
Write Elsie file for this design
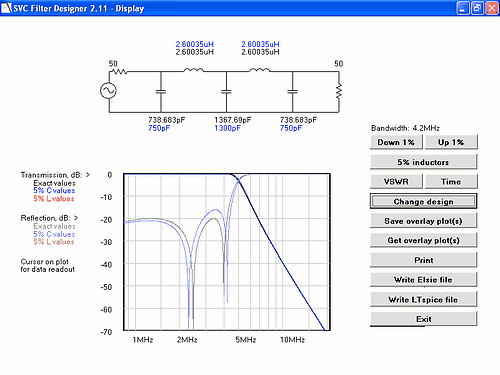pyautogui.click(x=423, y=280)
